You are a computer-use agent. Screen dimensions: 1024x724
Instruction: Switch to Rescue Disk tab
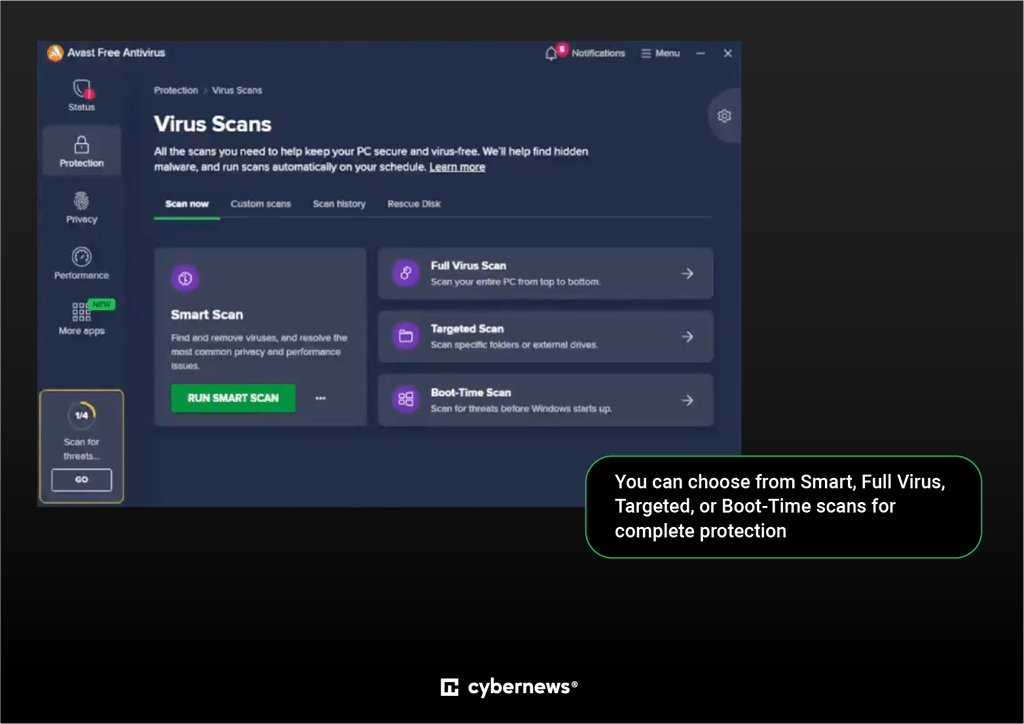414,204
